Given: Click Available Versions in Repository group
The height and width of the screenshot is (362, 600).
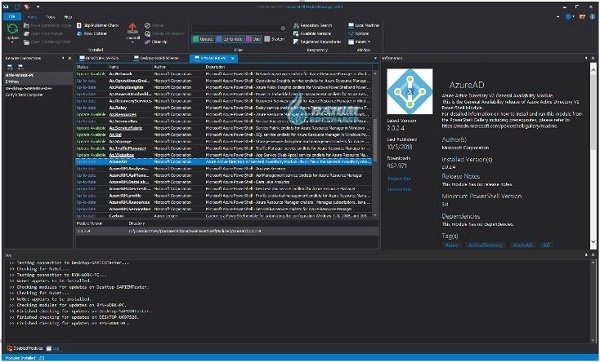Looking at the screenshot, I should coord(313,34).
